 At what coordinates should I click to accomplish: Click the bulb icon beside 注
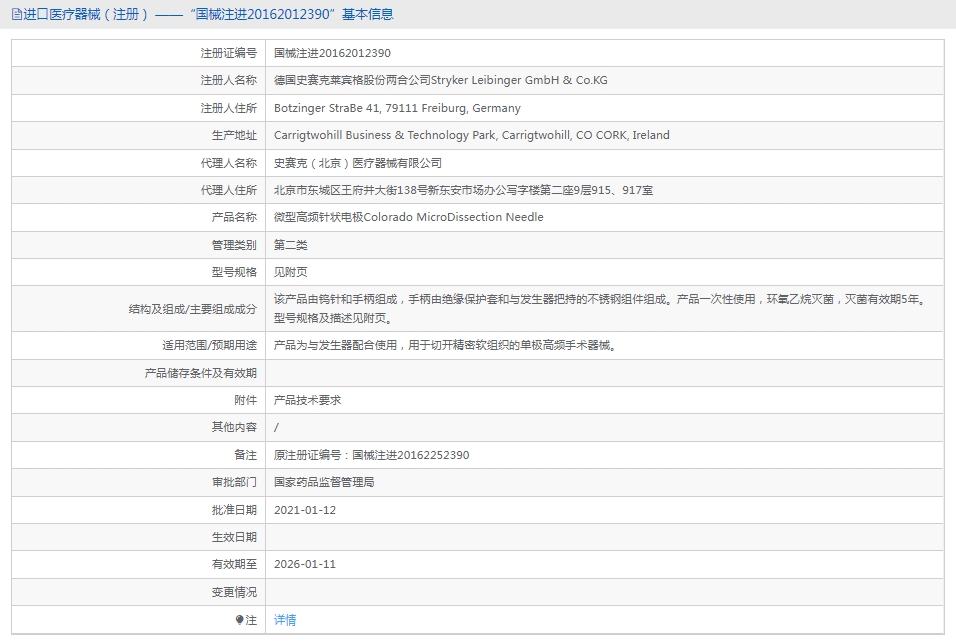pos(240,620)
